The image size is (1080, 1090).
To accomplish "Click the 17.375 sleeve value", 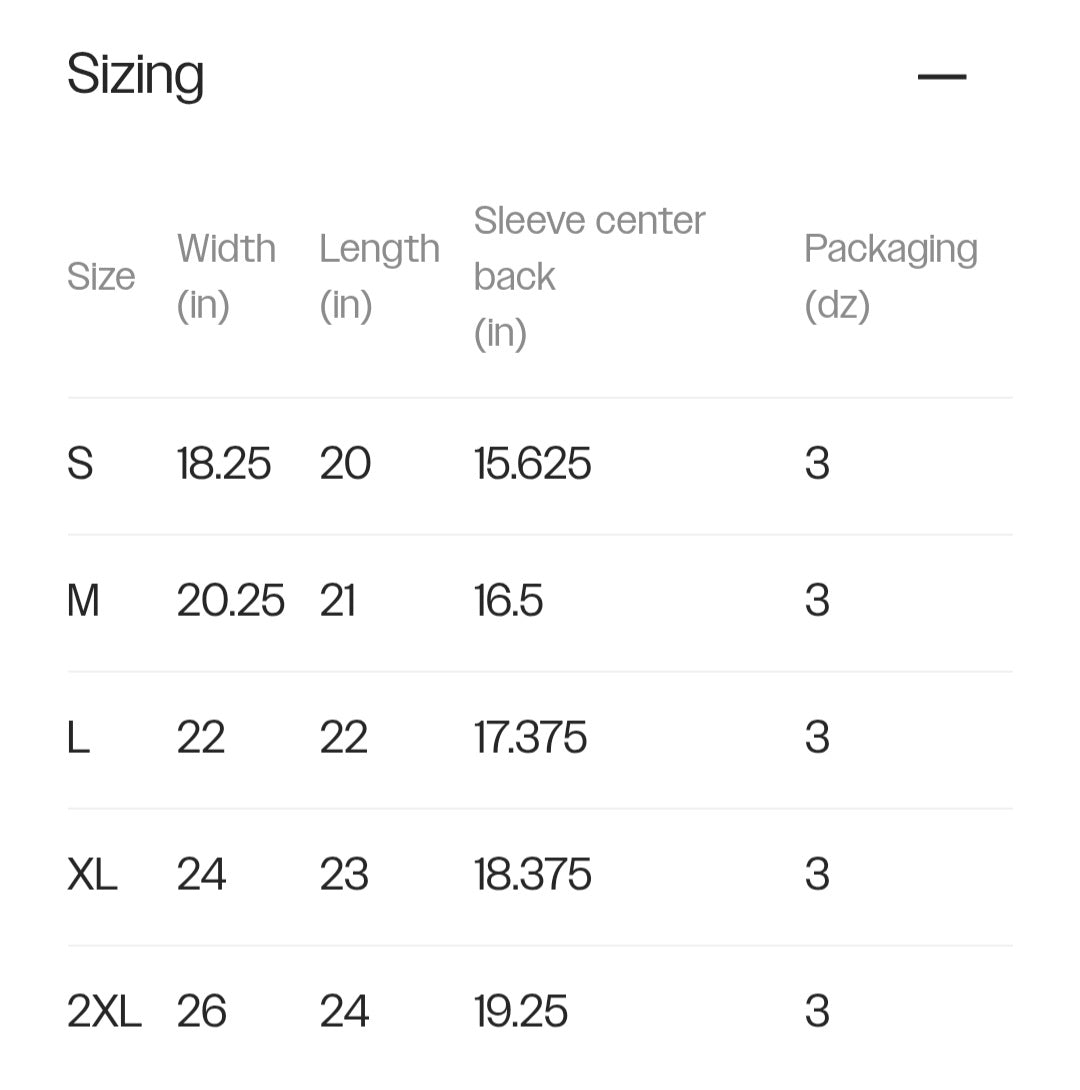I will coord(530,738).
